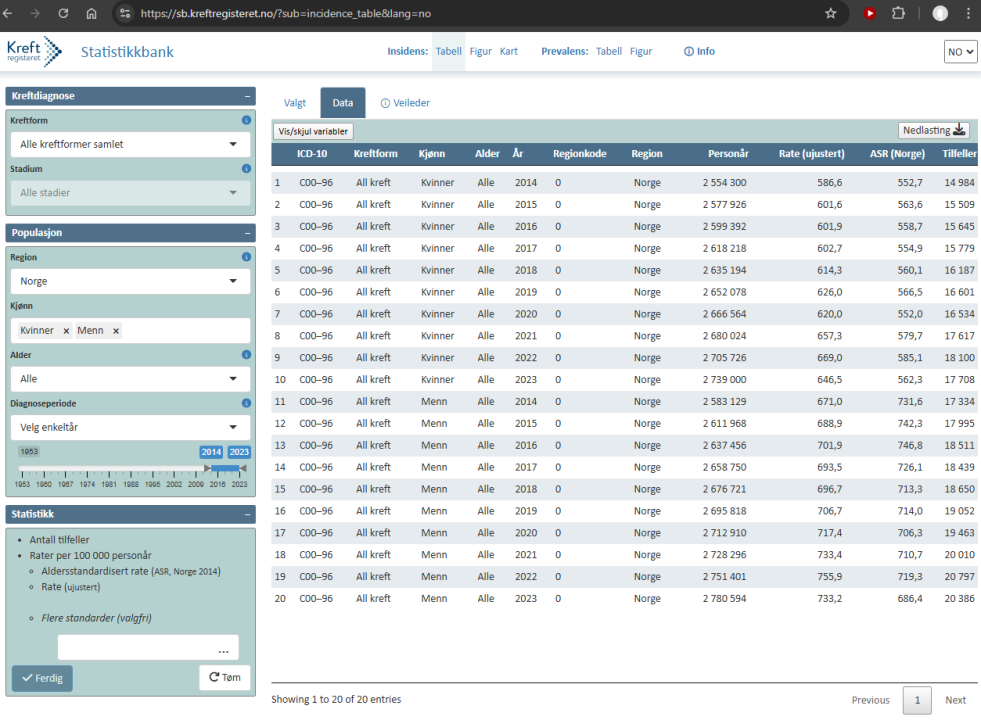Click the 2014 year slider handle
The width and height of the screenshot is (981, 720).
click(x=208, y=468)
